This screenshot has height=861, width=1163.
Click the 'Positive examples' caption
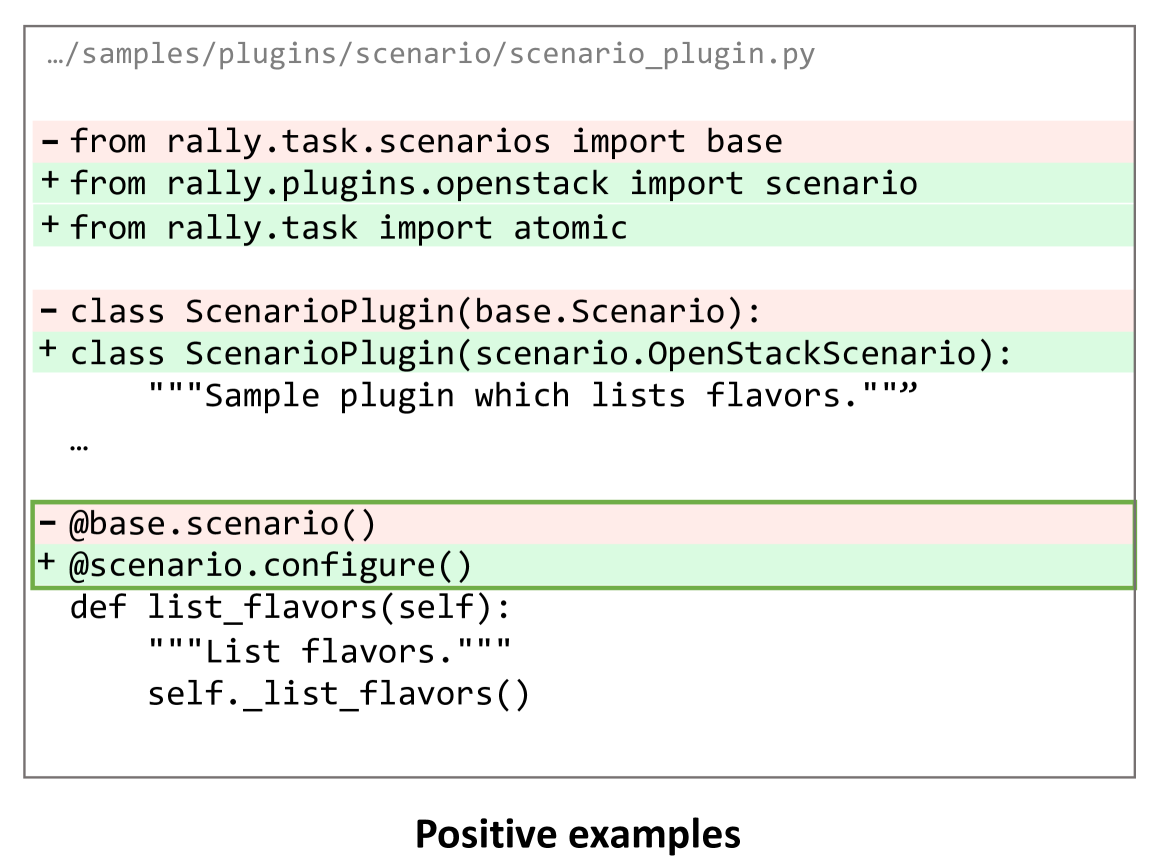click(578, 833)
